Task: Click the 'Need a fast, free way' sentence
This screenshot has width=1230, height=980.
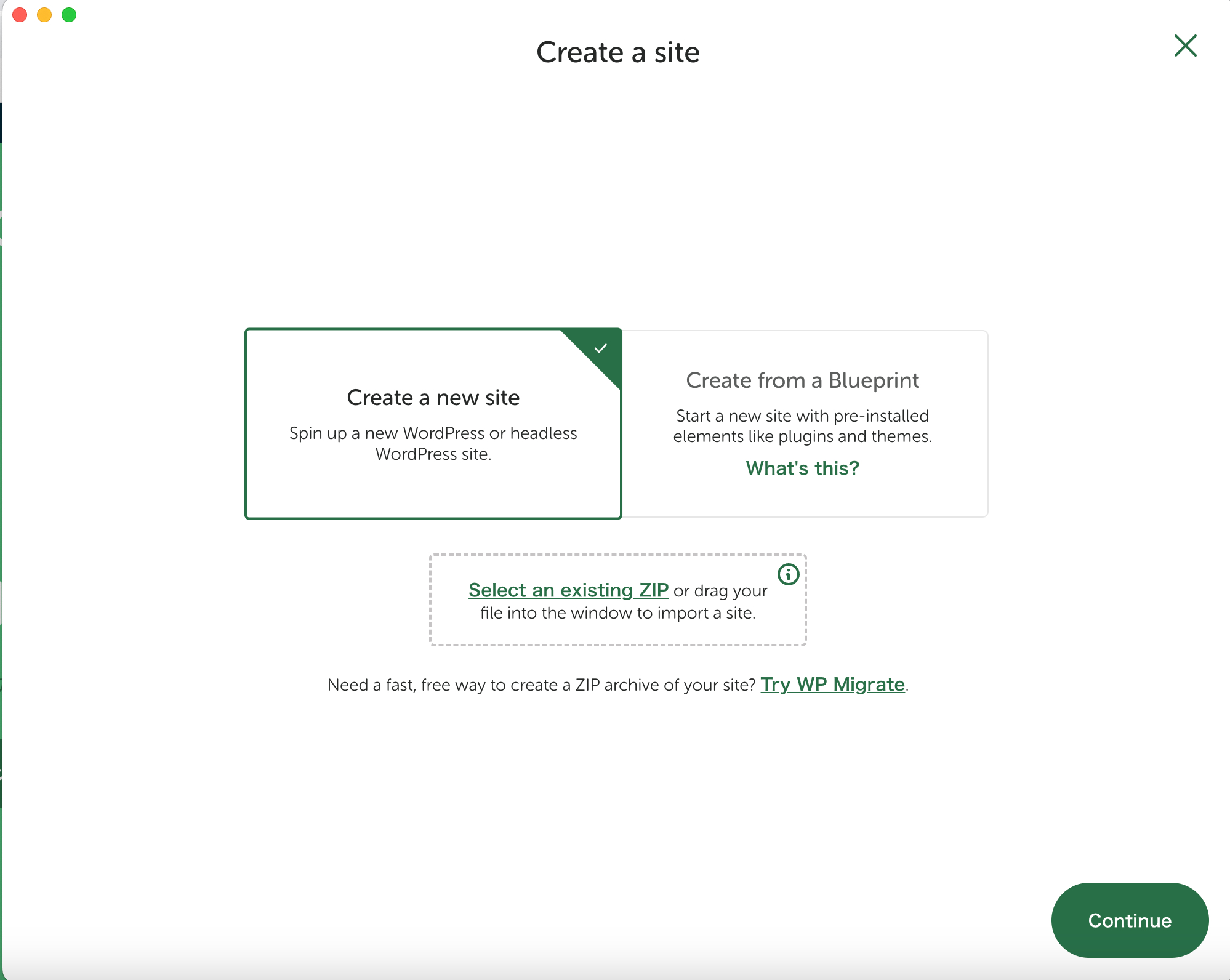Action: click(541, 685)
